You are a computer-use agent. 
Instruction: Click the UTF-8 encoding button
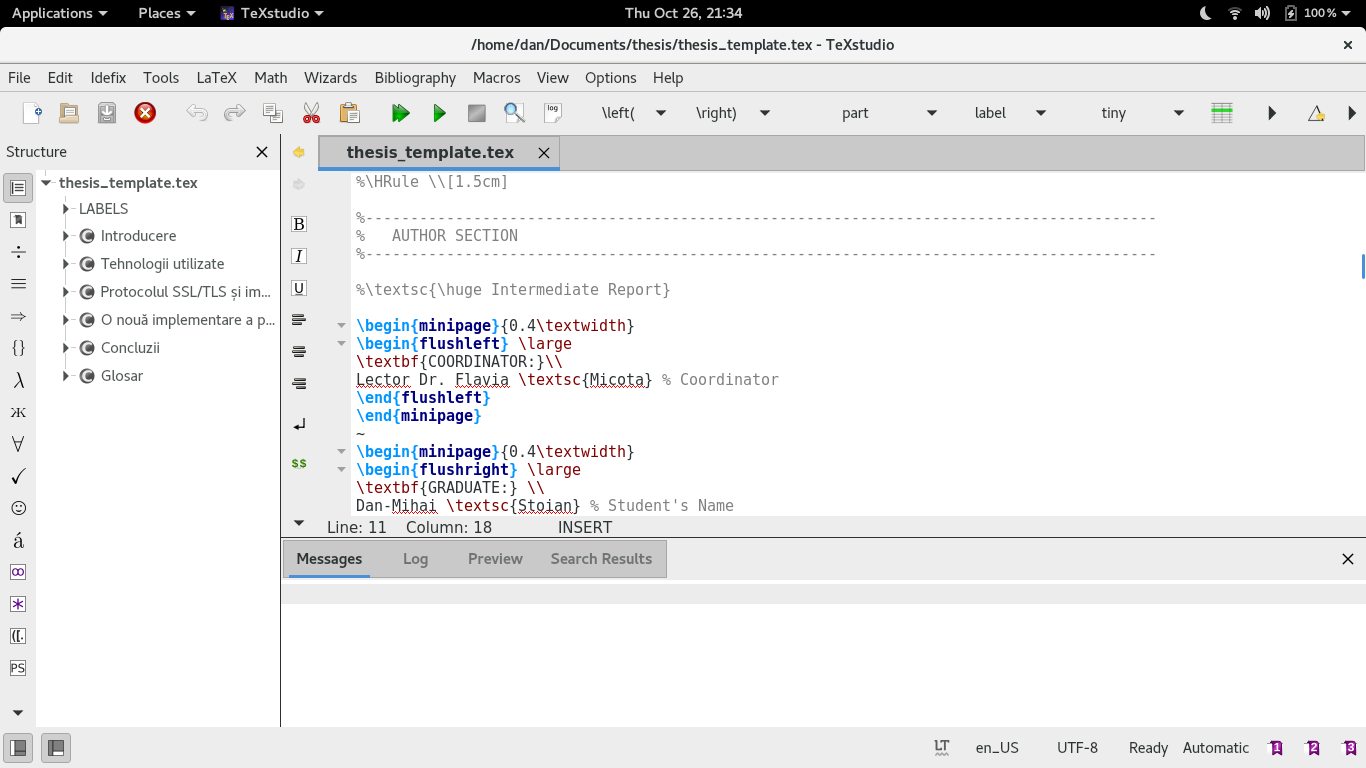tap(1077, 747)
